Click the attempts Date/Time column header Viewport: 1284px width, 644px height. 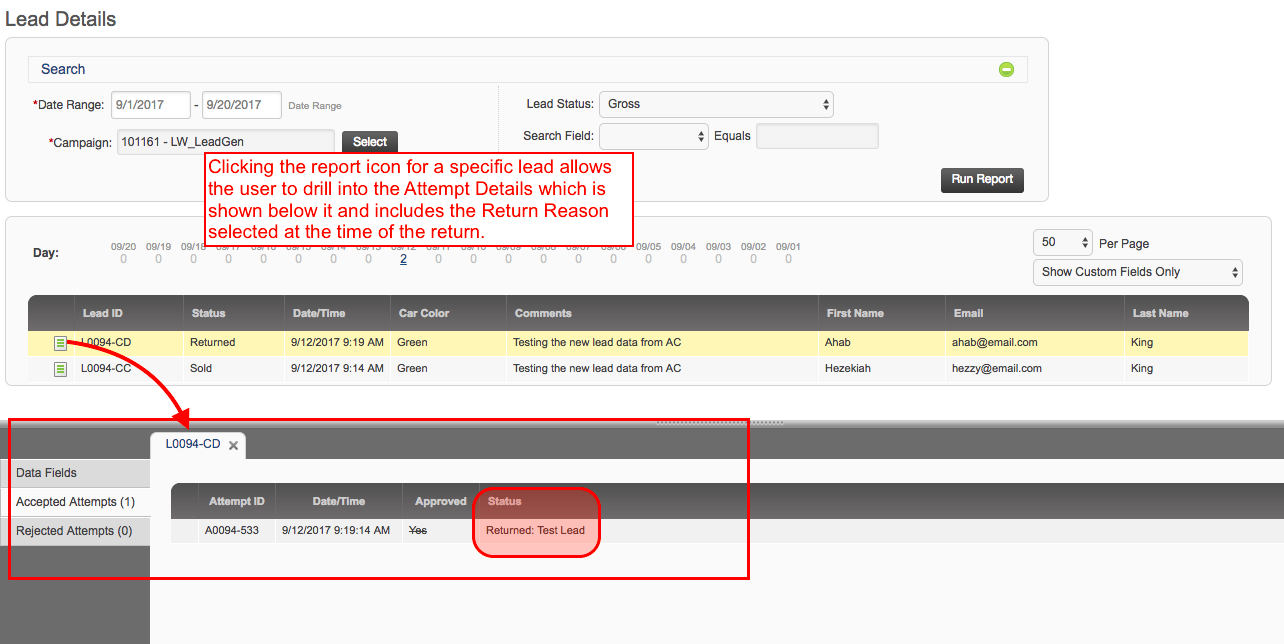[339, 501]
